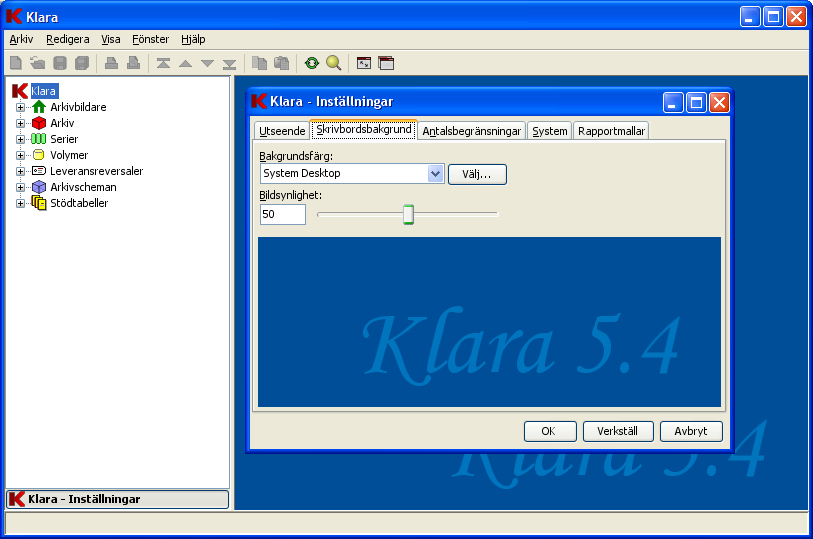
Task: Click the Avbryt button
Action: [691, 431]
